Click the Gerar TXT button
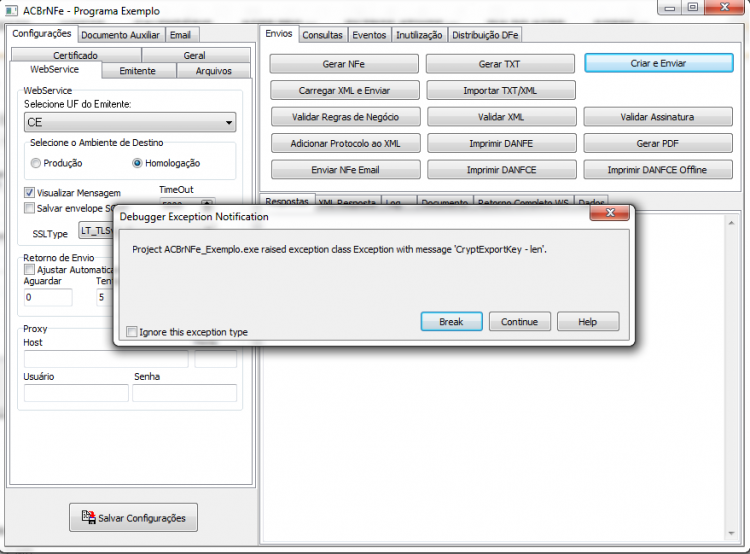The width and height of the screenshot is (750, 554). (500, 64)
